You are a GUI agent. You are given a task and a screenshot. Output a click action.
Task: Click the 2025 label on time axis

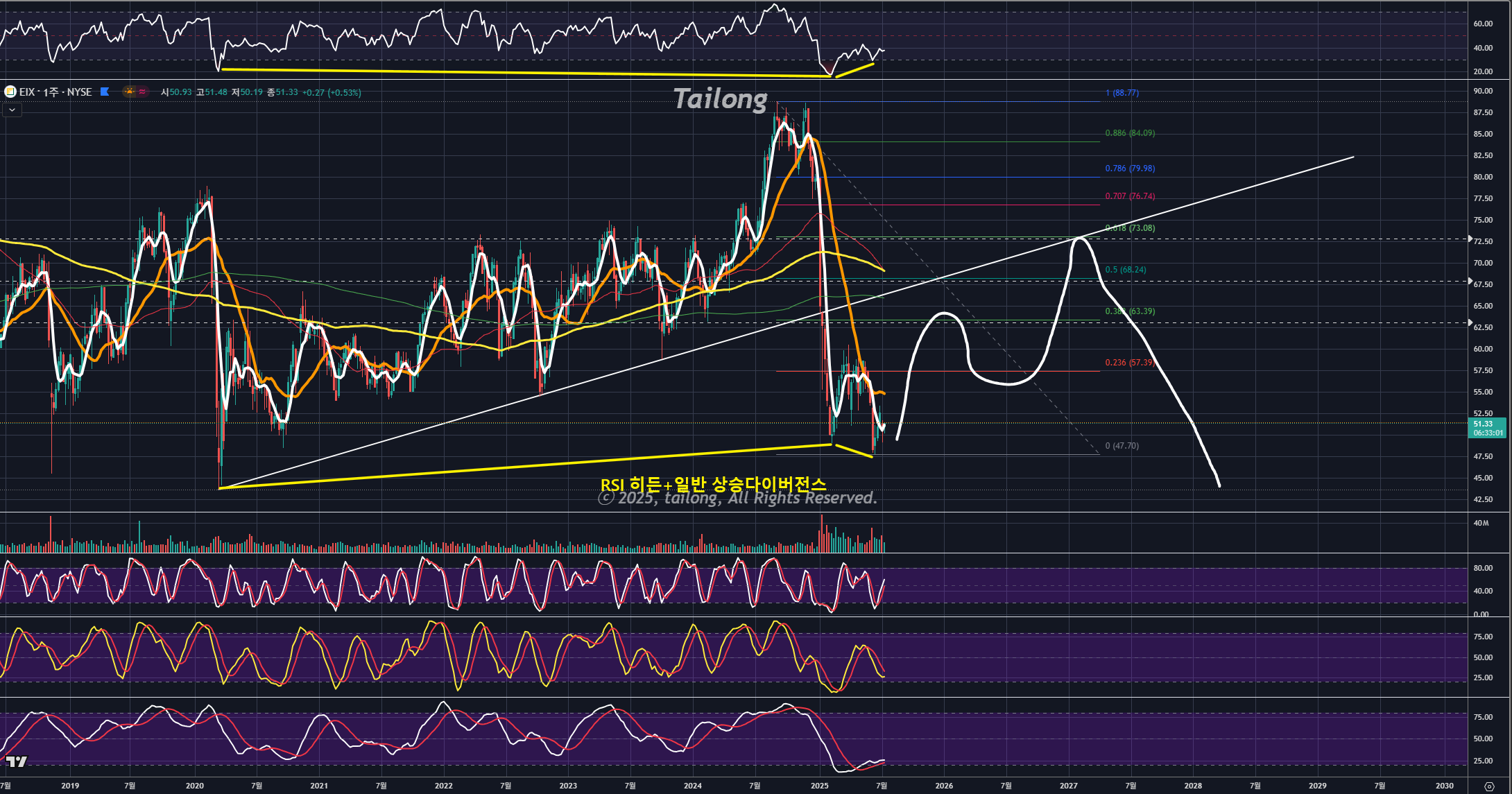coord(819,786)
